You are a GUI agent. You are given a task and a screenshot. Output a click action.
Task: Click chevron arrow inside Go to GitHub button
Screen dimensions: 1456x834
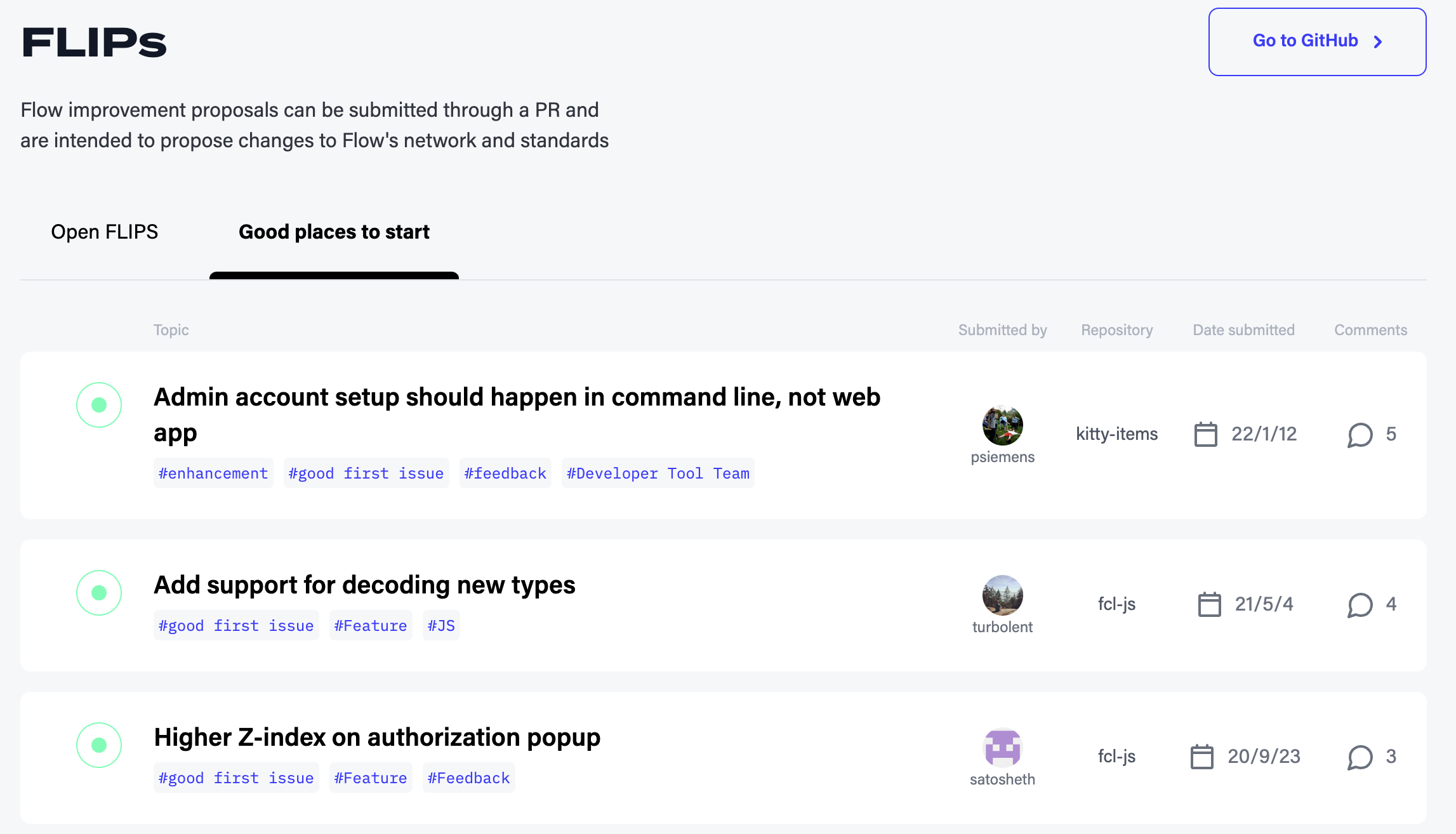click(1377, 41)
